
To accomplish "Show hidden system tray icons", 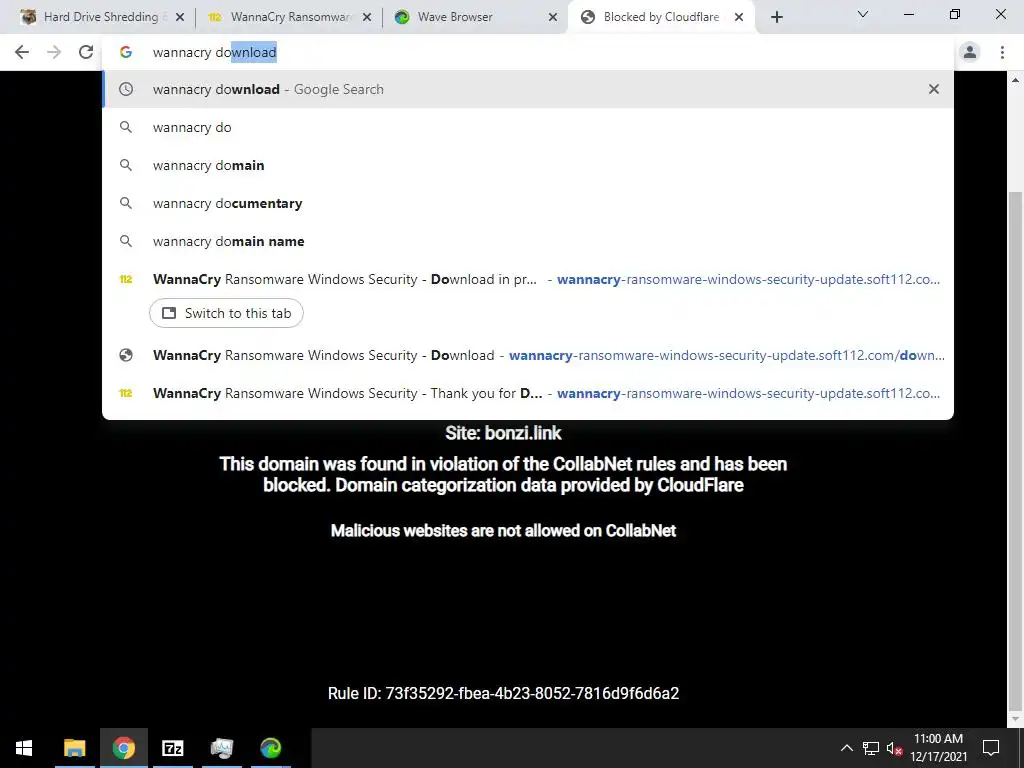I will pyautogui.click(x=846, y=748).
